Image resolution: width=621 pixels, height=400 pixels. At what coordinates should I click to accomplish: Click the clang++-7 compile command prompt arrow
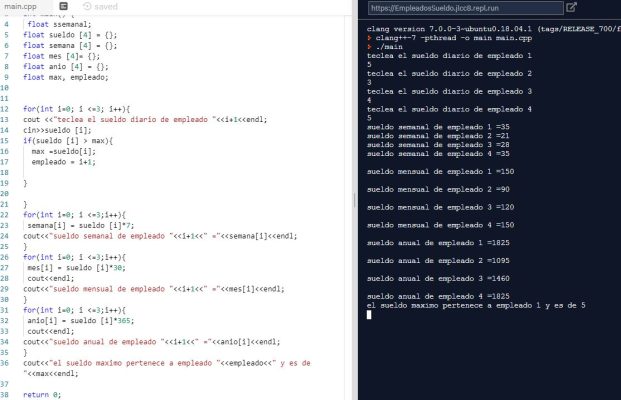370,38
